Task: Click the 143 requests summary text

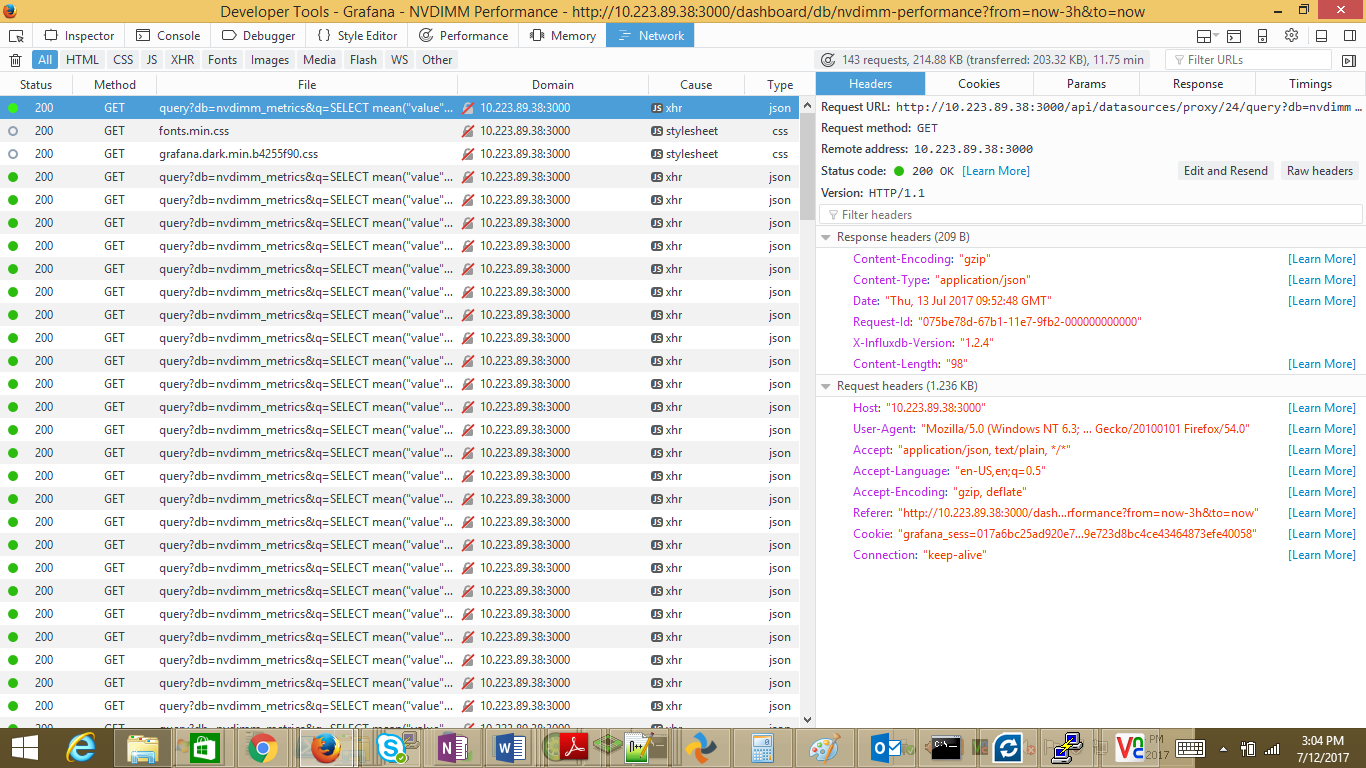Action: tap(993, 60)
